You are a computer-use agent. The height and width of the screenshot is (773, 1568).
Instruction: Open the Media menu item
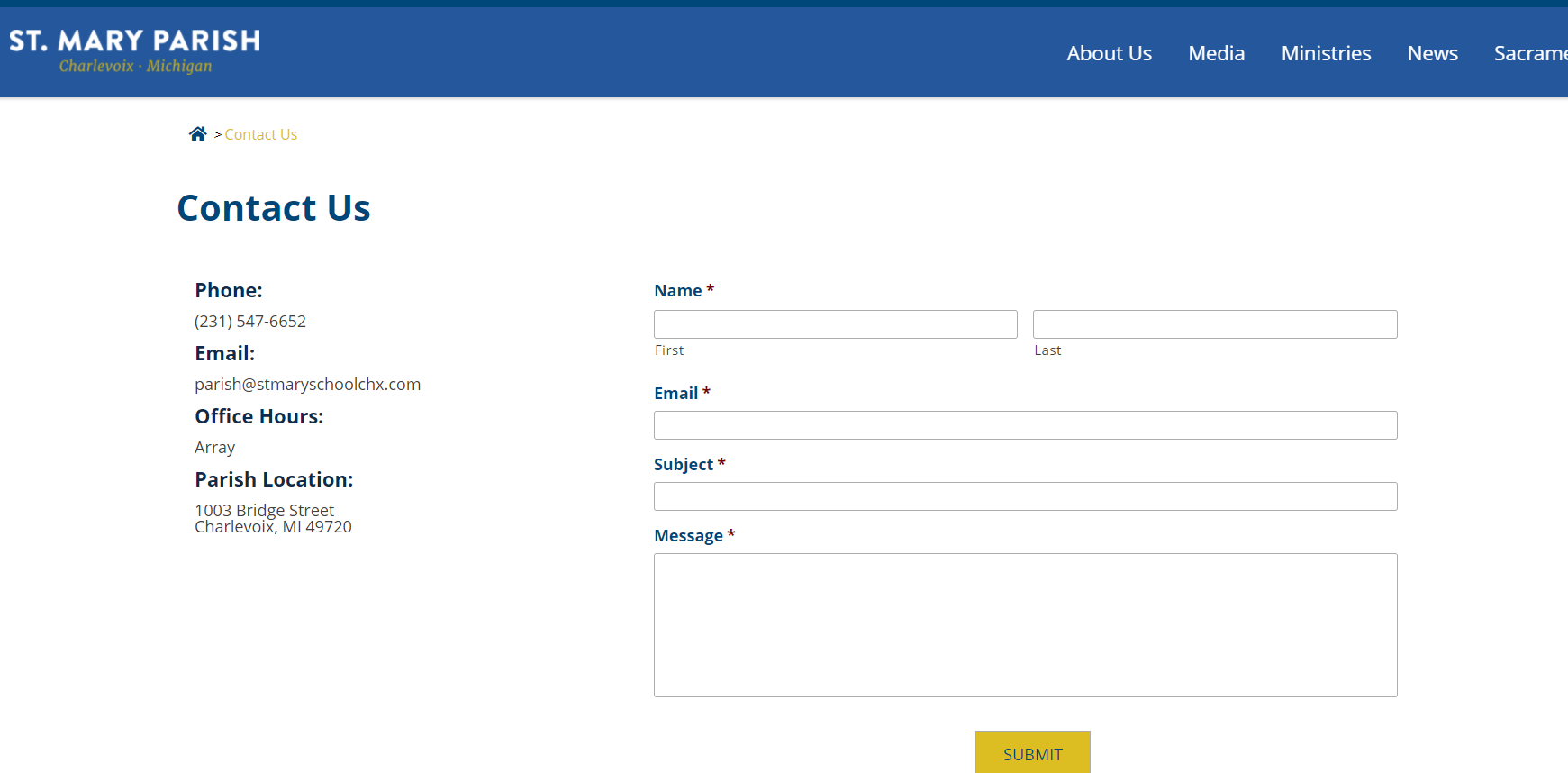tap(1216, 53)
